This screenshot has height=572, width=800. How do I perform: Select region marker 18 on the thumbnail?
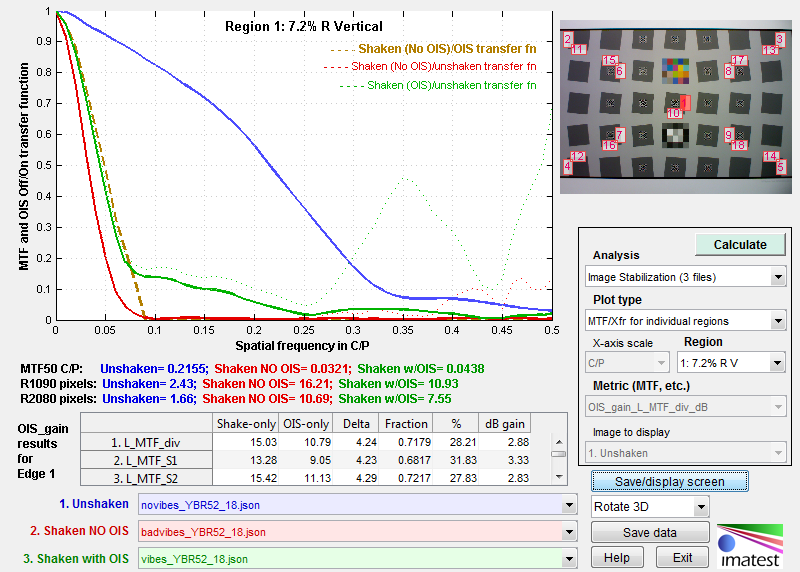point(739,145)
